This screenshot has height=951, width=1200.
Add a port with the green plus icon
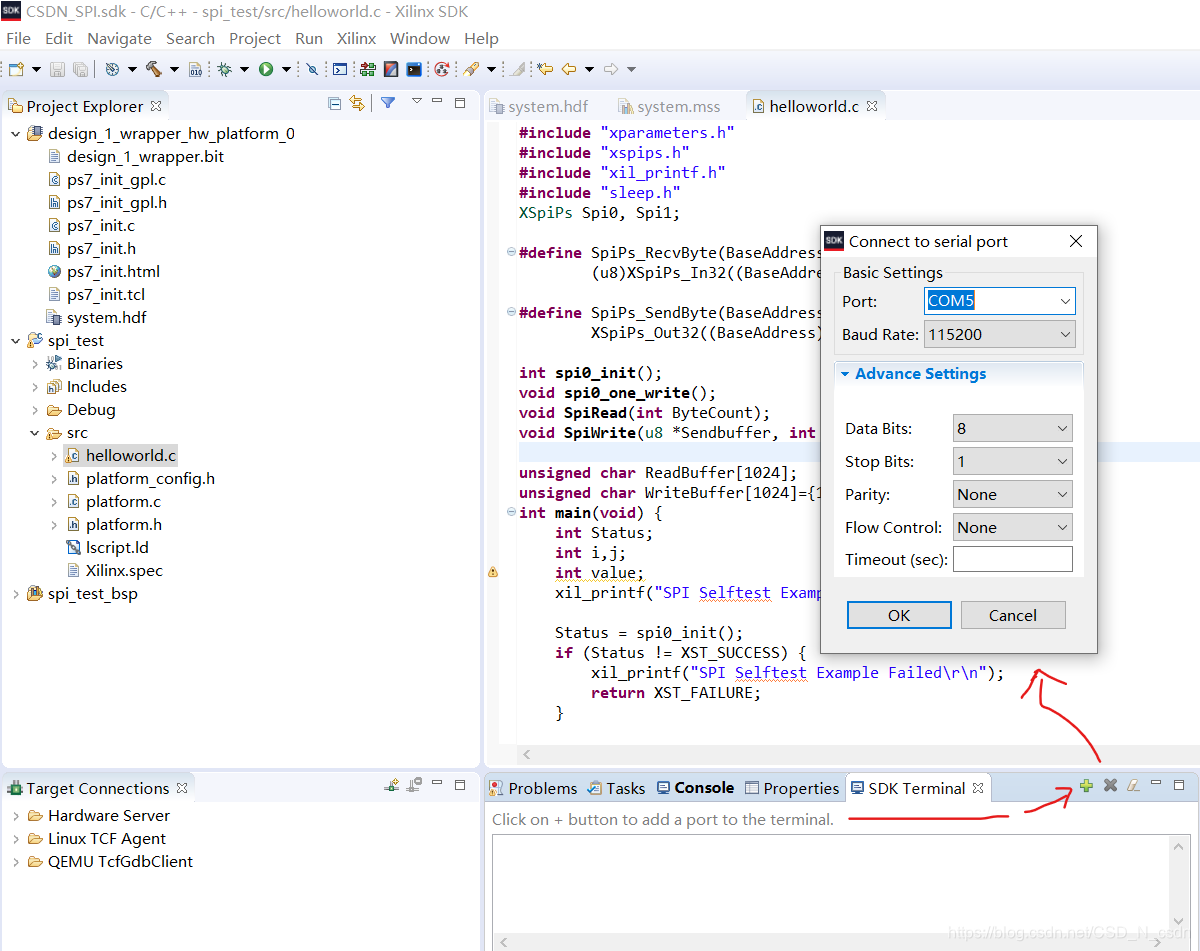click(1086, 786)
